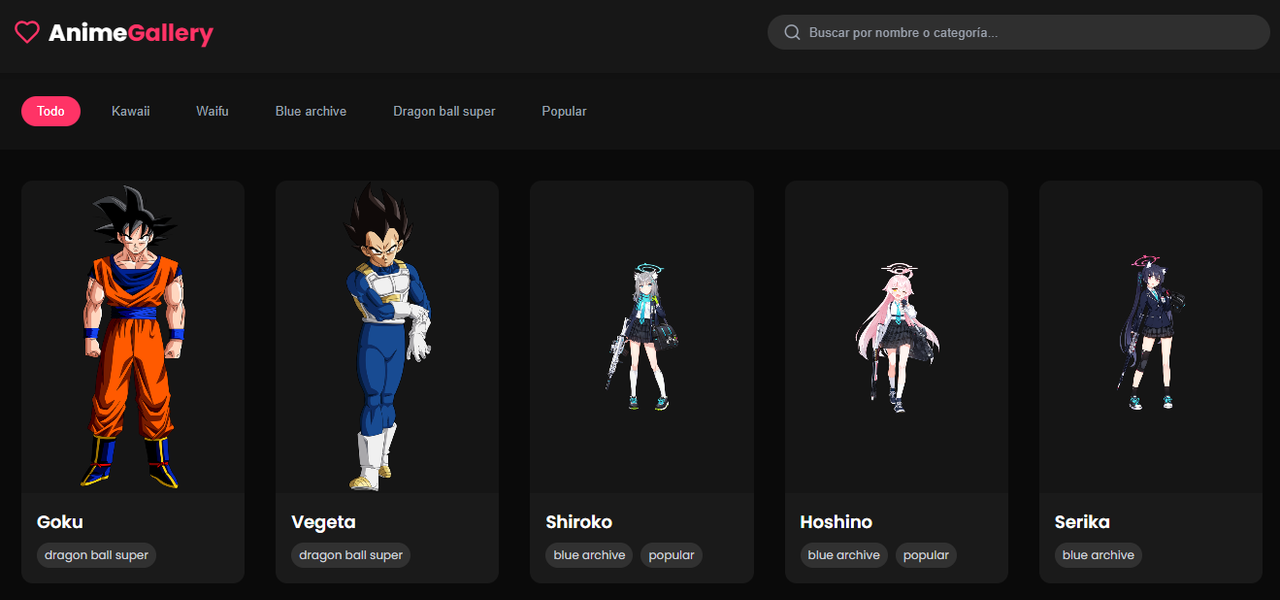Click Hoshino's popular tag

[x=926, y=555]
